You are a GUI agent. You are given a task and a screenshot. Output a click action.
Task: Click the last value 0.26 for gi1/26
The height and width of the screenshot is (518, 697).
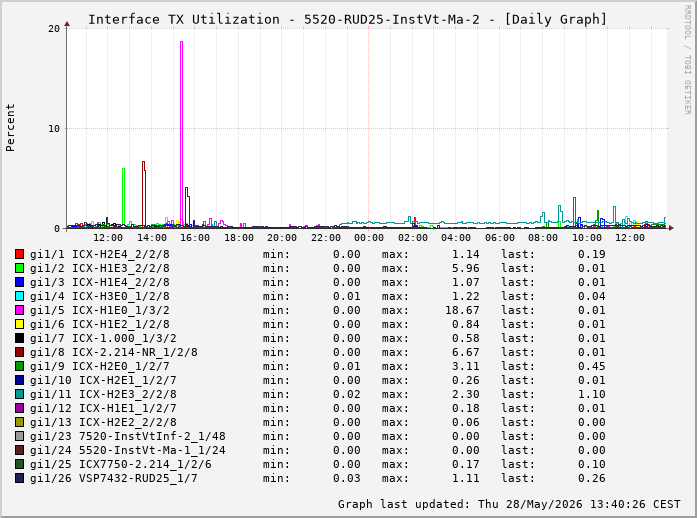click(x=592, y=478)
